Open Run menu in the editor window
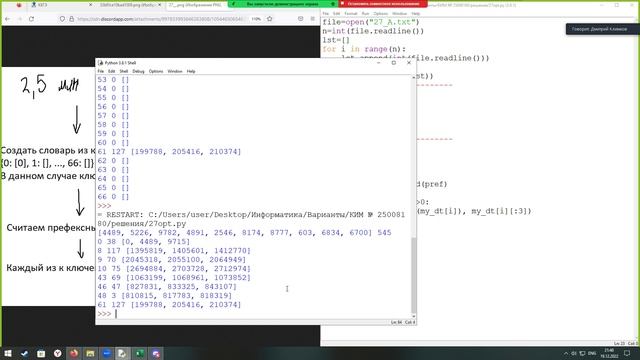The width and height of the screenshot is (640, 360). (365, 13)
